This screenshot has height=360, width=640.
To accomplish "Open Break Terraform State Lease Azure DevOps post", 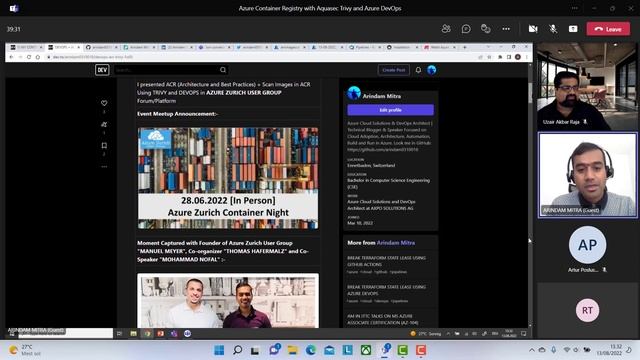I will [386, 290].
